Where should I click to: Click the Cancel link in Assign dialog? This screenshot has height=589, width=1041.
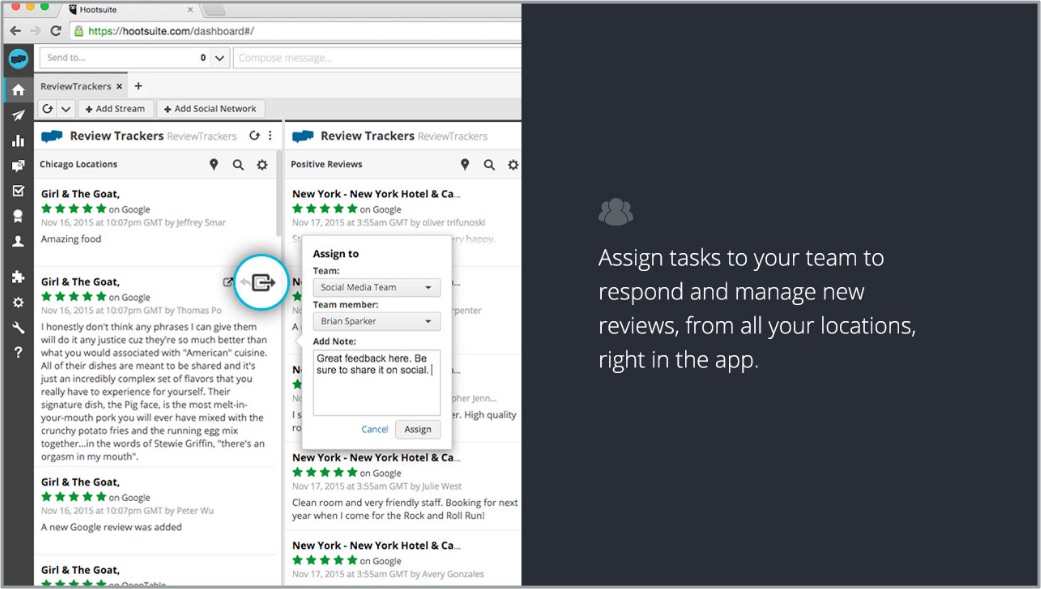(374, 430)
